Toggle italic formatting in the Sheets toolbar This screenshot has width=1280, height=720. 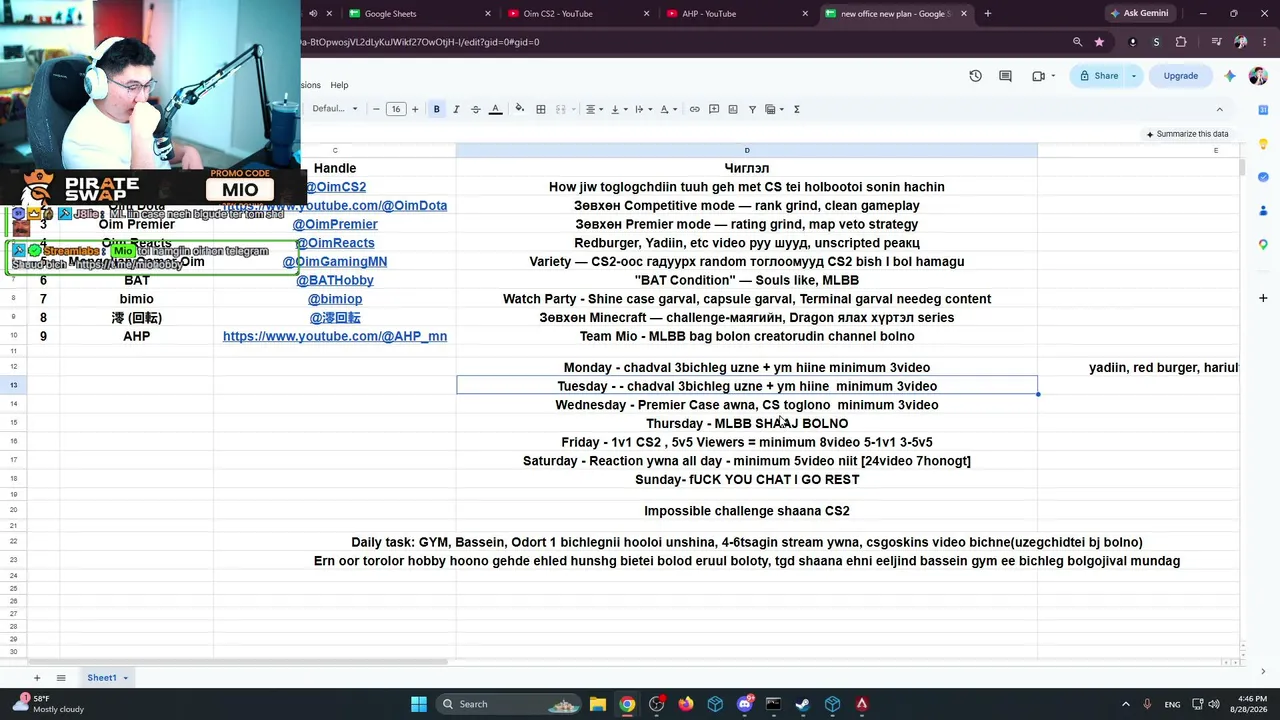coord(456,109)
